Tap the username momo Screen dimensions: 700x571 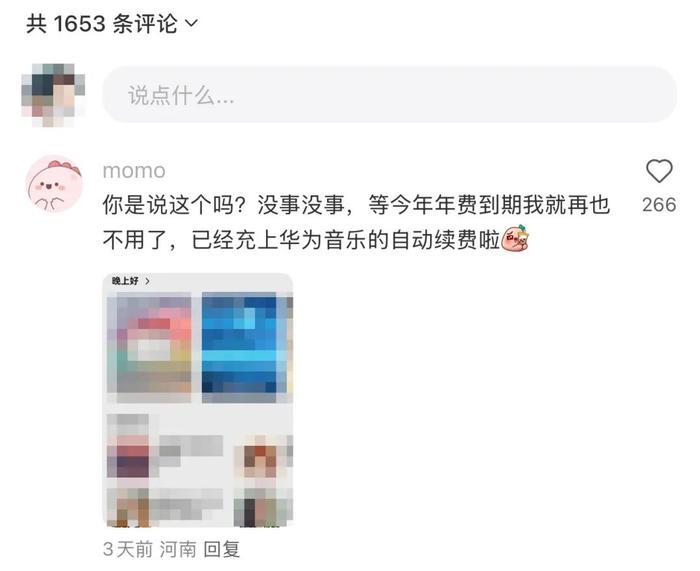point(134,171)
